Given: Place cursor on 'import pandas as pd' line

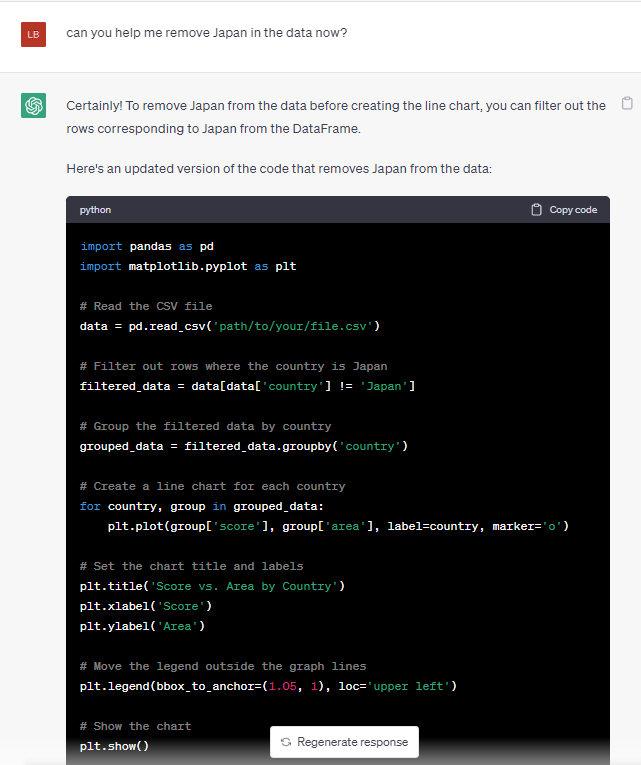Looking at the screenshot, I should (146, 246).
